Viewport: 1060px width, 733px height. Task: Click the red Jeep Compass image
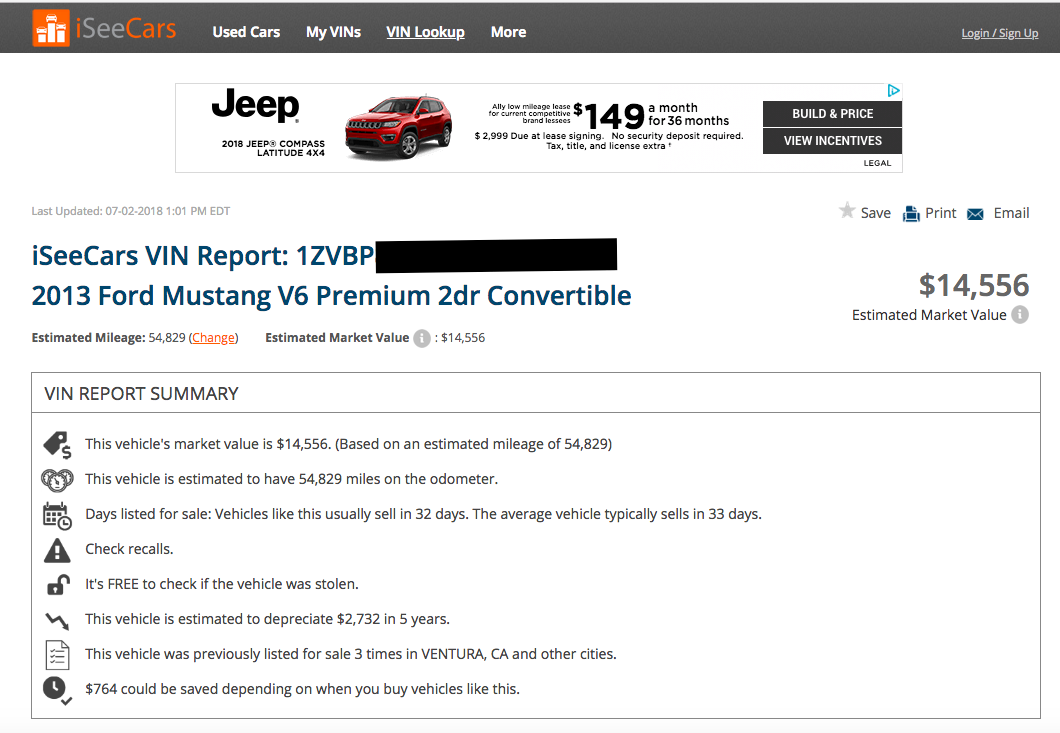tap(398, 126)
